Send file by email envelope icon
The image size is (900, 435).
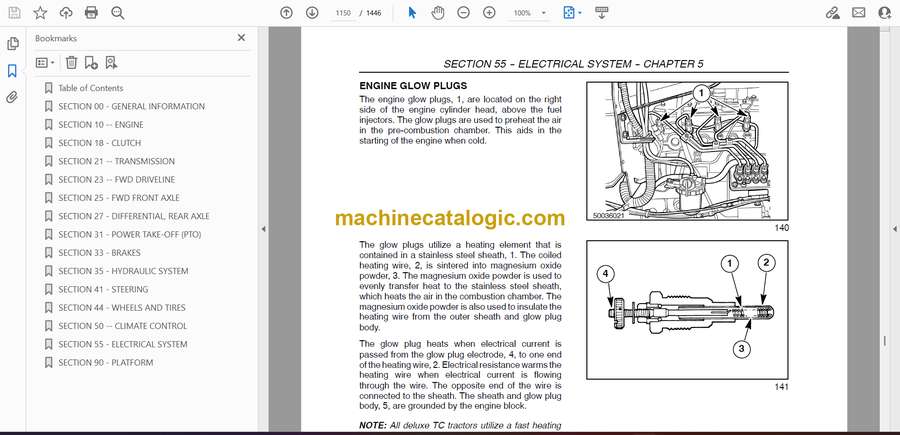click(859, 13)
